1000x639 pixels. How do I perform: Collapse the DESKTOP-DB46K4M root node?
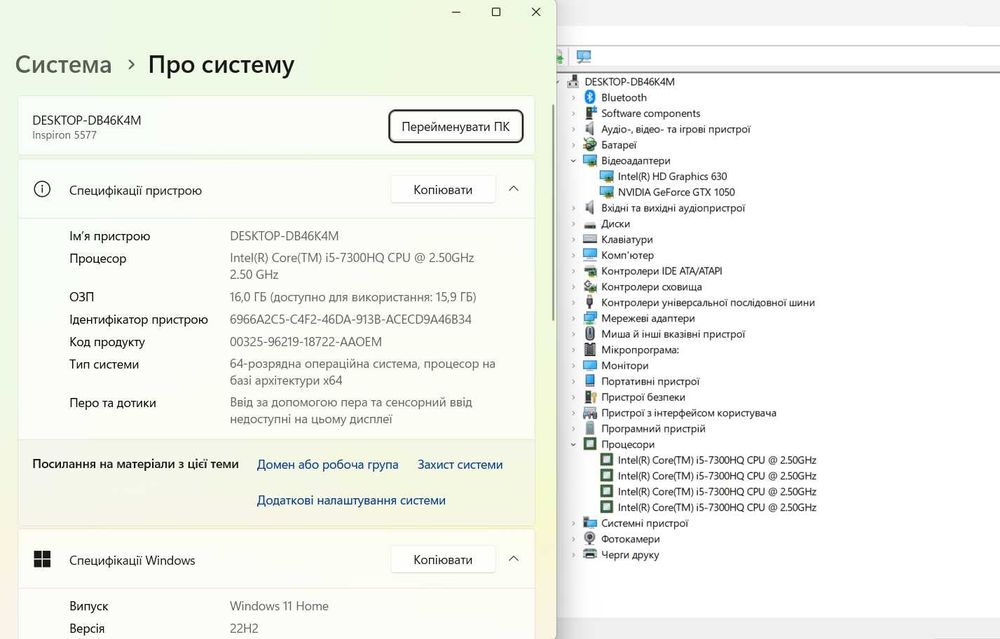pos(559,82)
